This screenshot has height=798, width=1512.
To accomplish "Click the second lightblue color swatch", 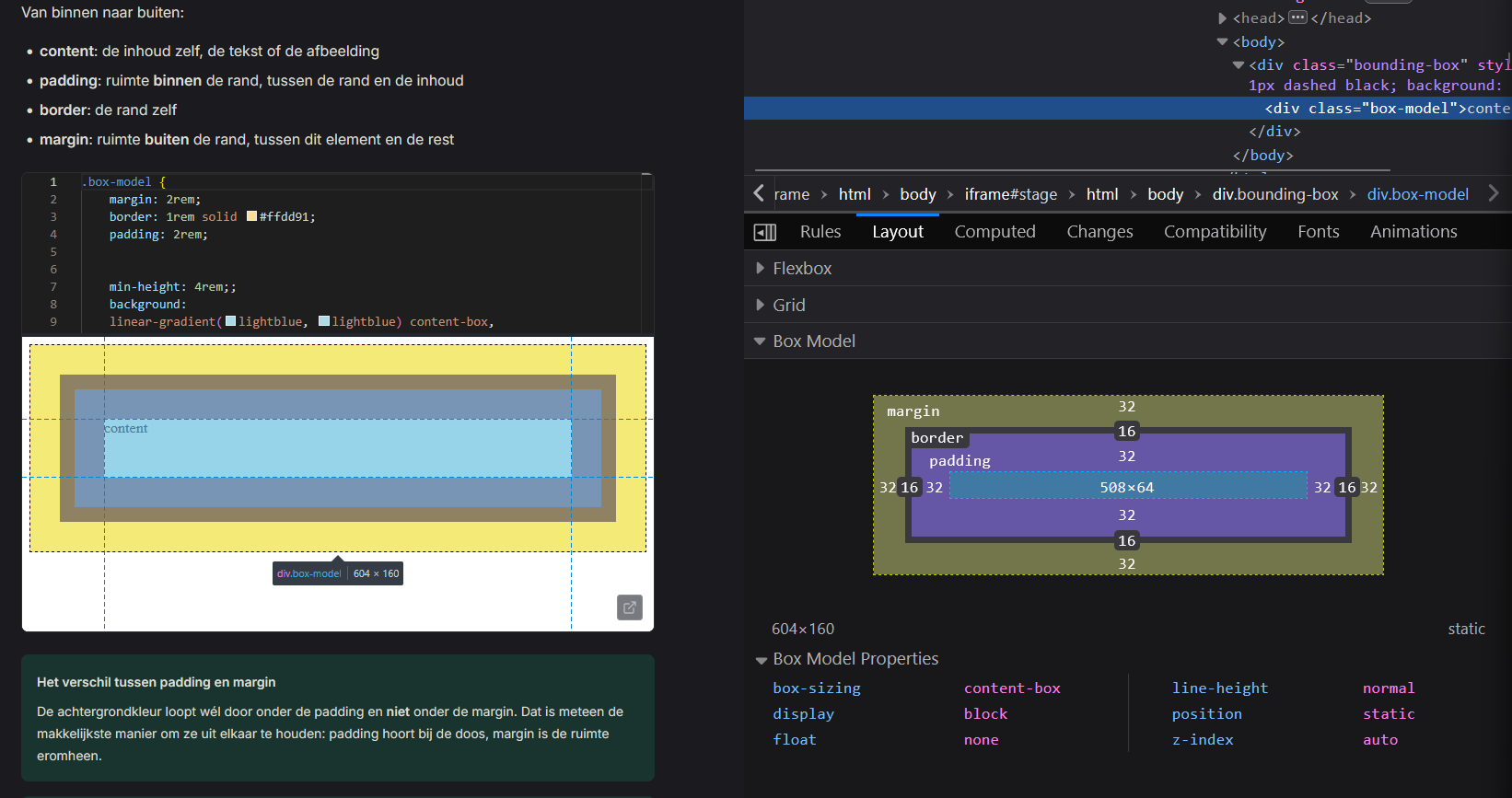I will [324, 321].
